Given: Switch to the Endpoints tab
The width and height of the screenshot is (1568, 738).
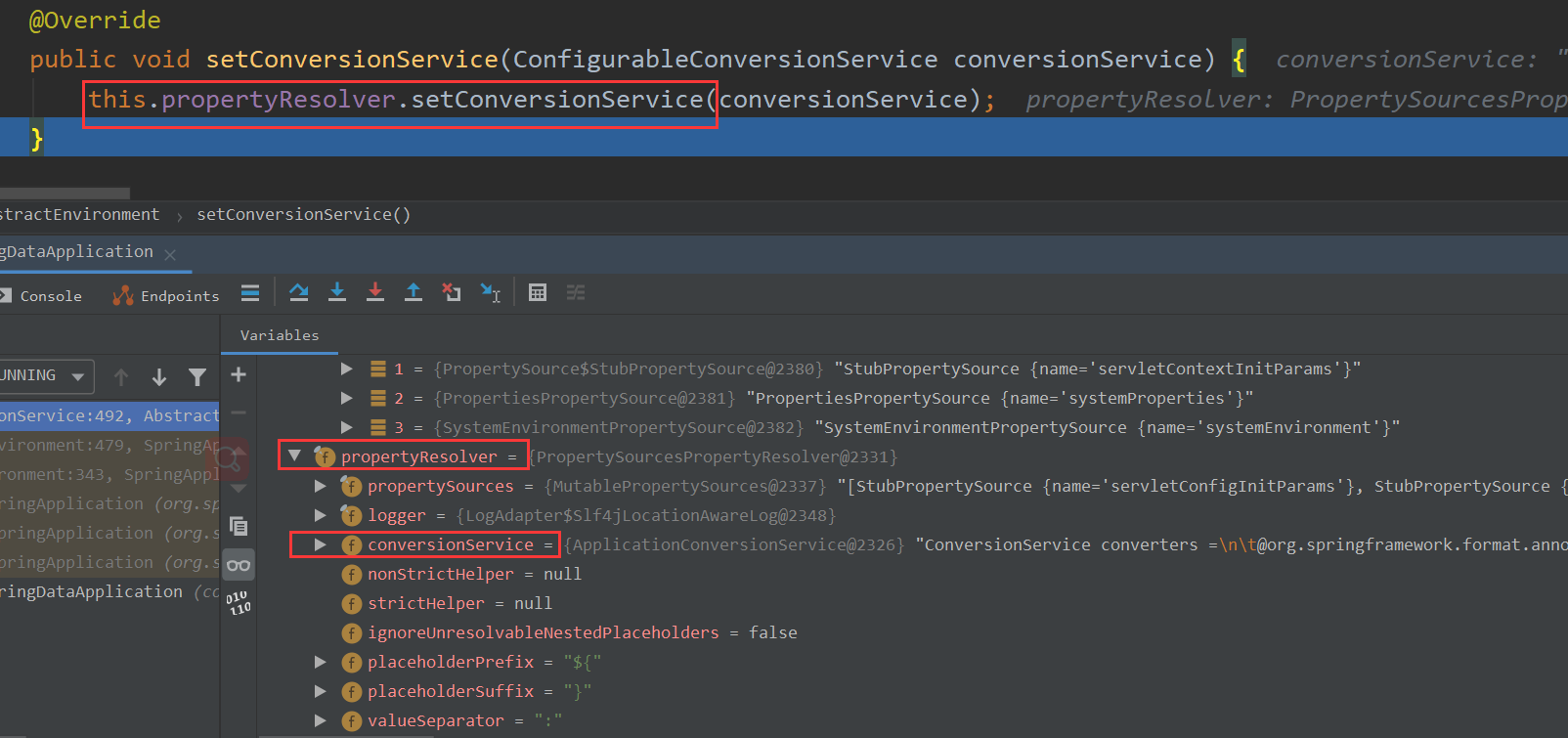Looking at the screenshot, I should tap(166, 296).
